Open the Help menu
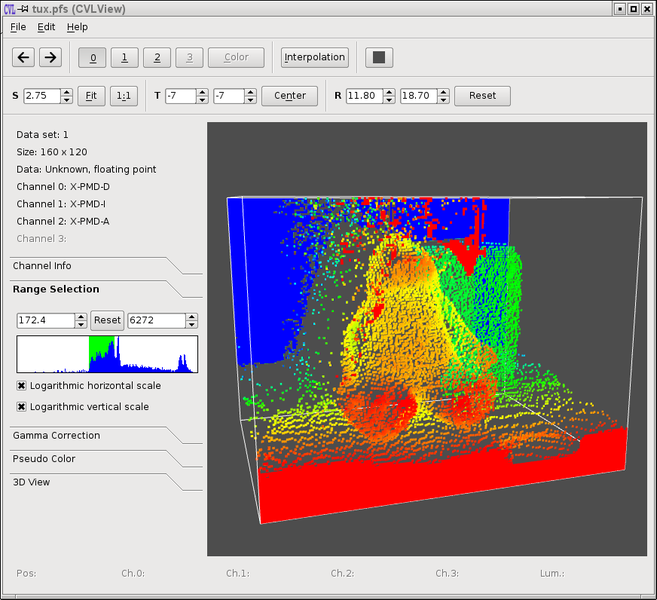The height and width of the screenshot is (600, 657). click(x=77, y=27)
